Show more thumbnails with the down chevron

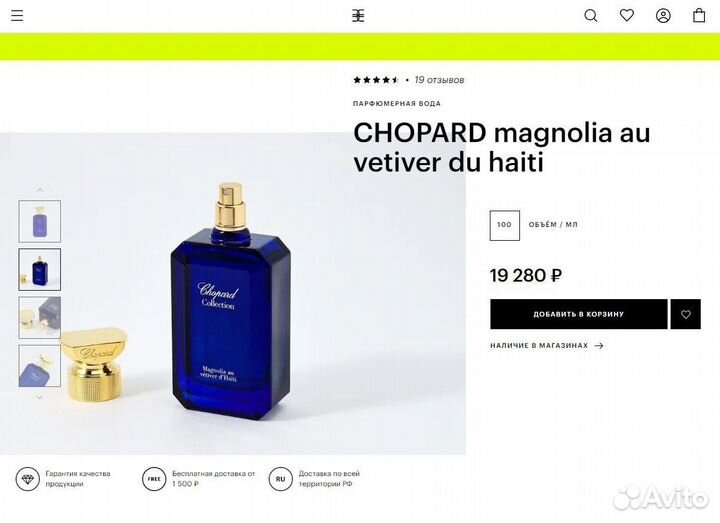[39, 397]
